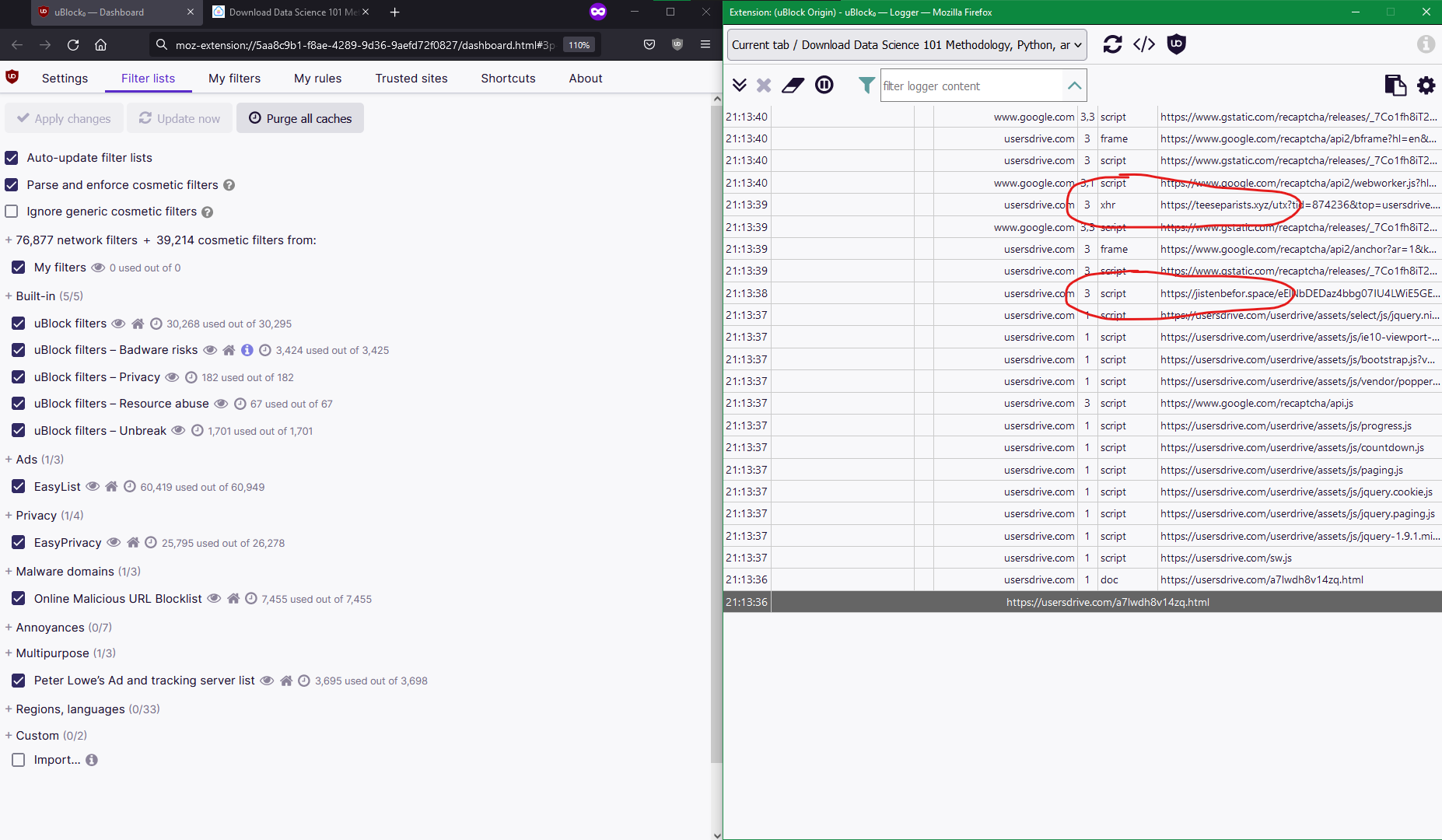Click the home icon beside uBlock filters
Image resolution: width=1442 pixels, height=840 pixels.
pyautogui.click(x=138, y=324)
